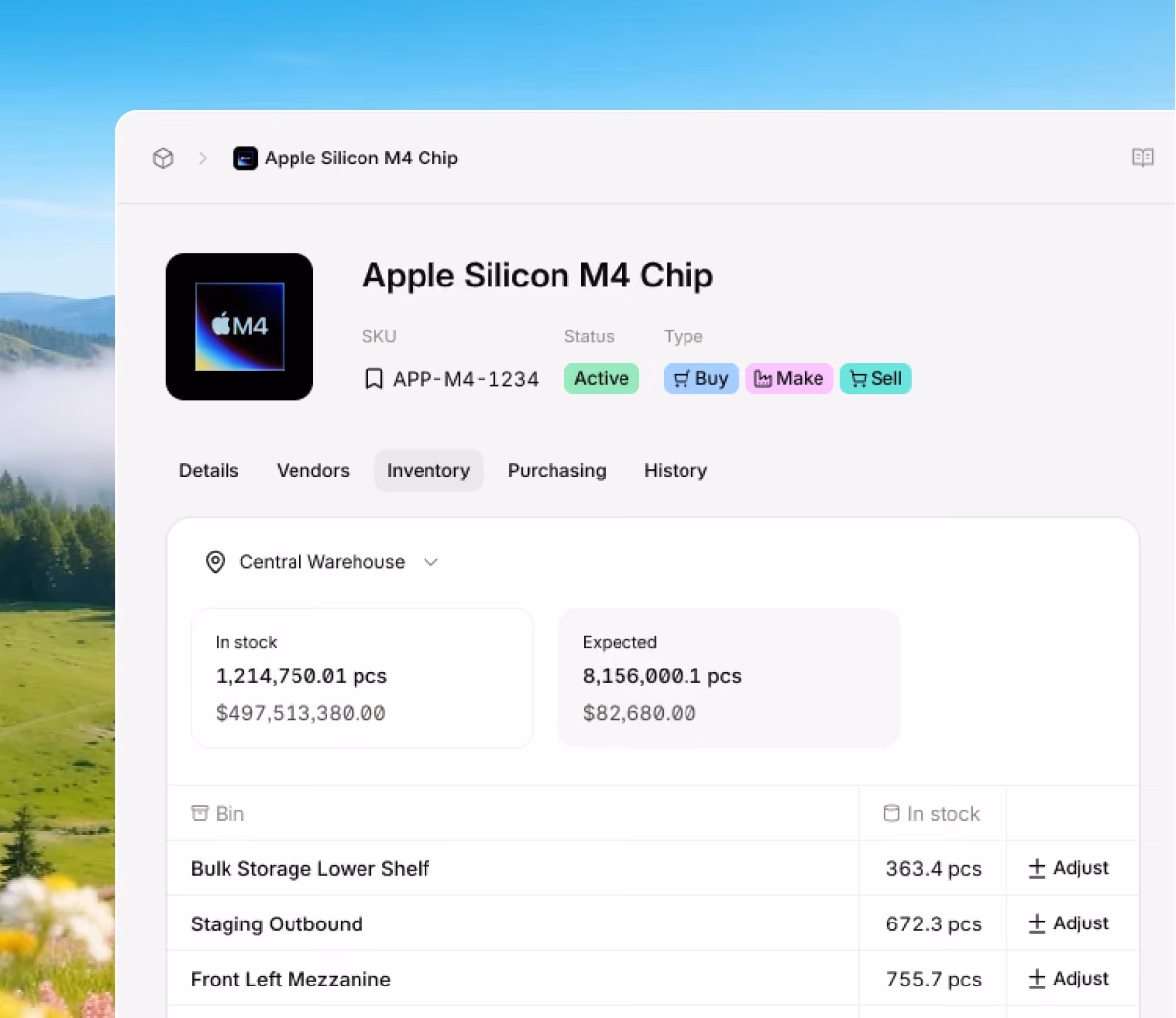Click the Buy type tag

[x=700, y=379]
